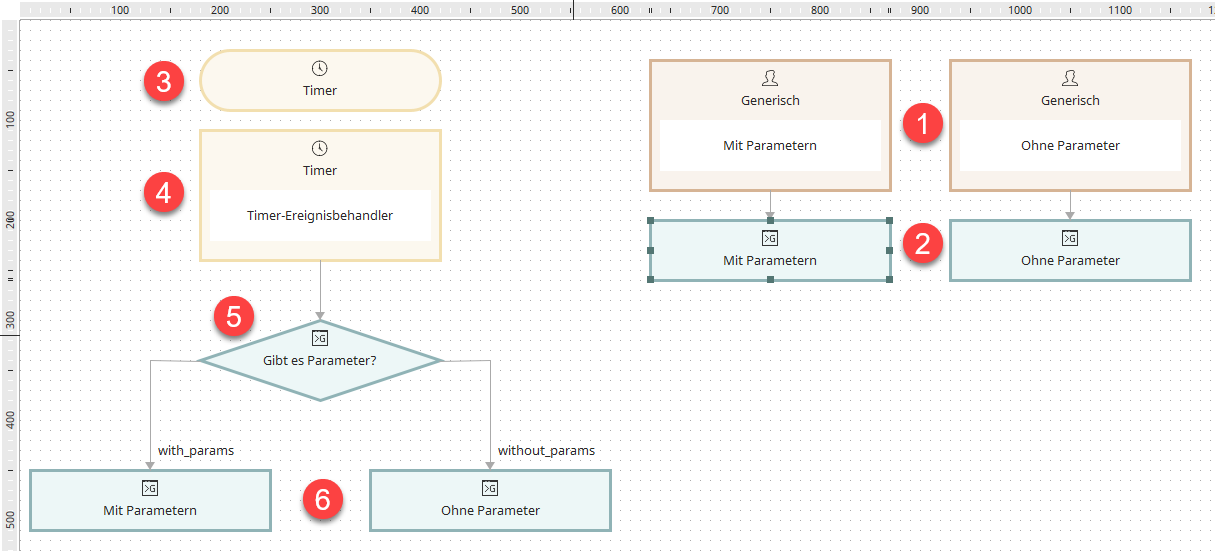Select white 'Ohne Parameter' handler box in Generisch node
The width and height of the screenshot is (1215, 551).
(x=1070, y=145)
